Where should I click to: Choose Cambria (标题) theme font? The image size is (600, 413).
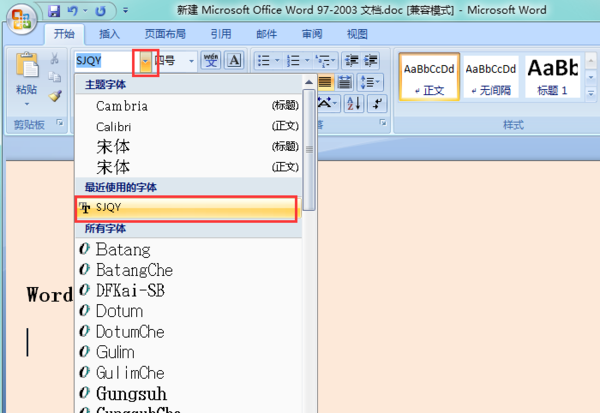[188, 106]
